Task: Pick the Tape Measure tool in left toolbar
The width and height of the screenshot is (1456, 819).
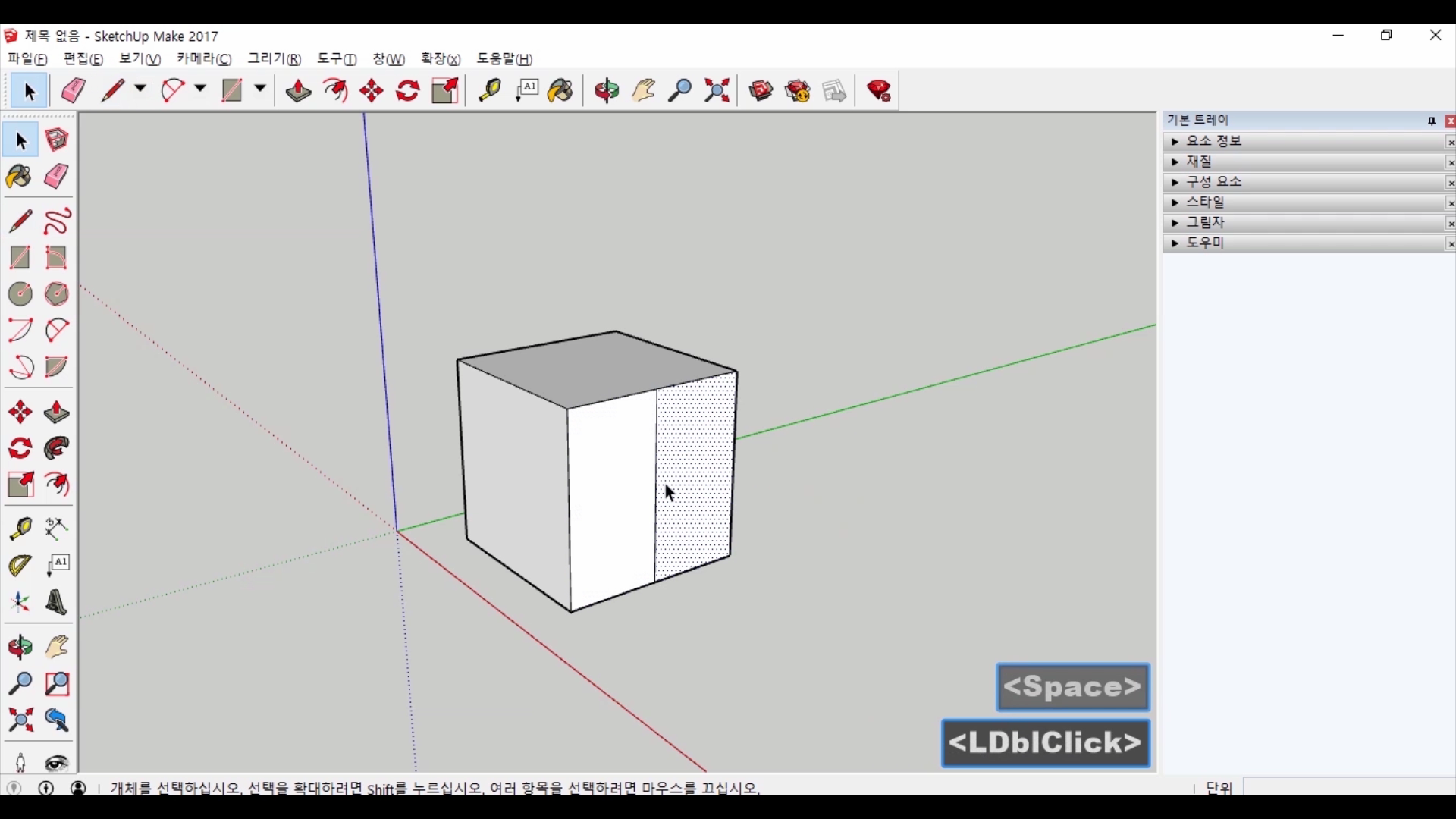Action: coord(20,529)
